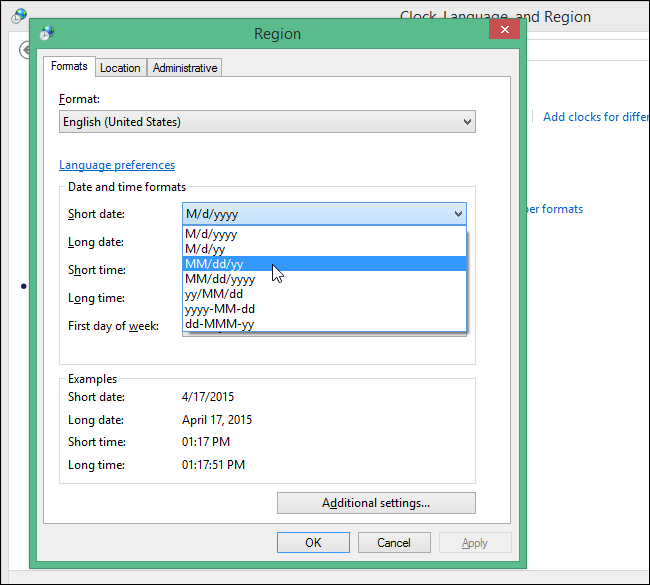The width and height of the screenshot is (650, 585).
Task: Collapse the Short date dropdown arrow
Action: pos(458,214)
